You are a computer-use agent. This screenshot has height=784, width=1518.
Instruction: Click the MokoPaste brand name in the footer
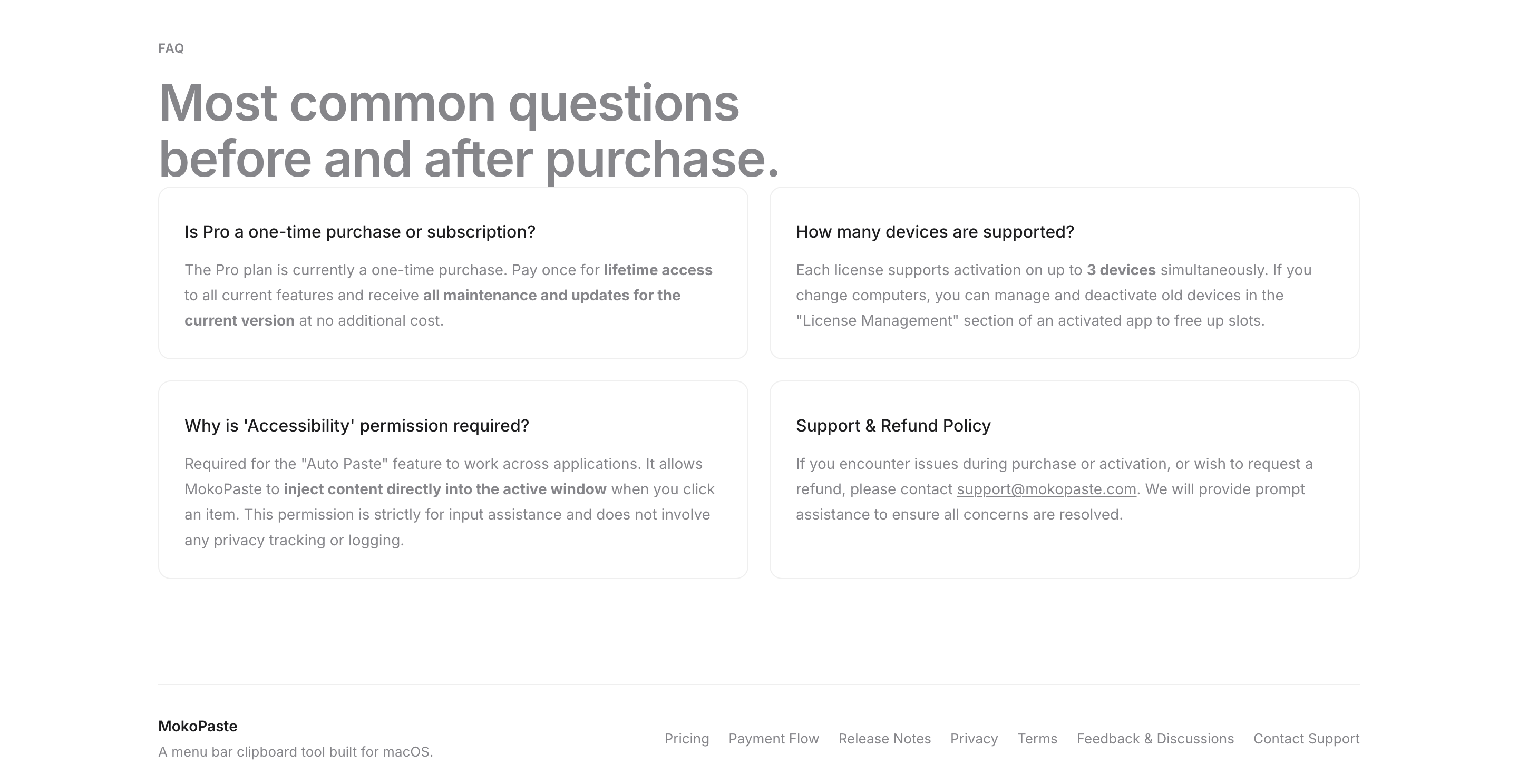click(198, 726)
